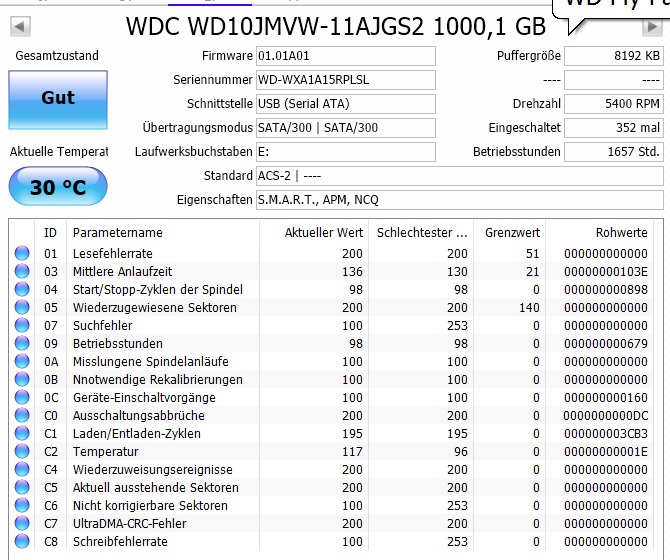Select the serial number field WD-WXA1A15RPLSL
The width and height of the screenshot is (670, 560).
pos(346,80)
